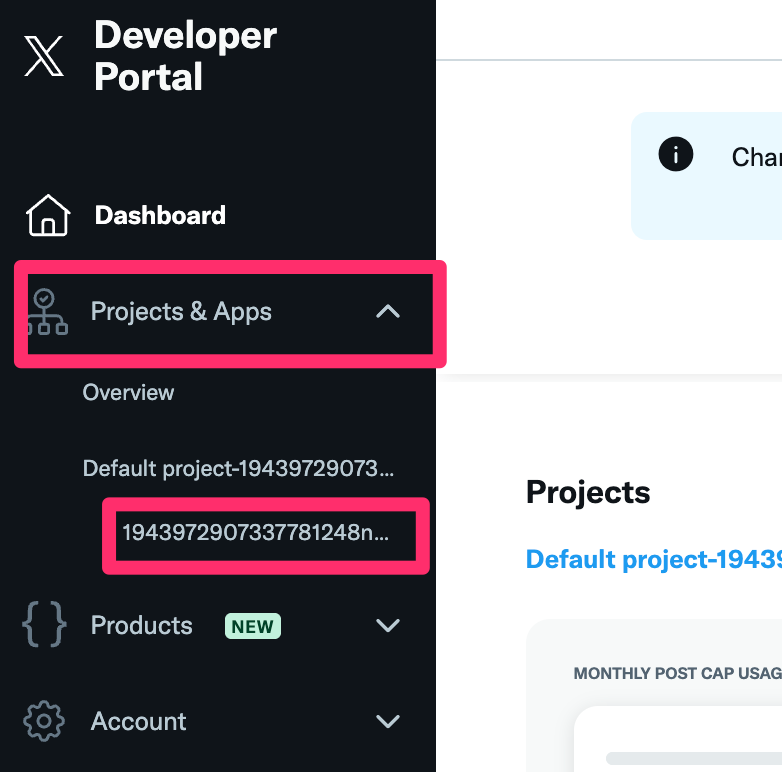Click the Dashboard house icon

coord(48,215)
